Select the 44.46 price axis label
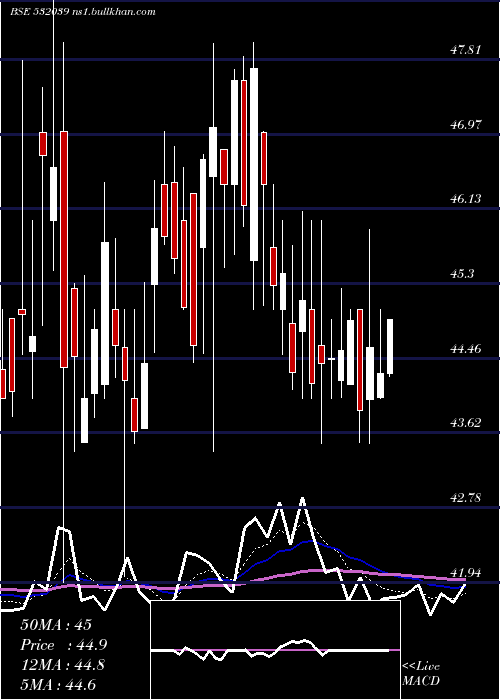The height and width of the screenshot is (700, 500). [466, 349]
